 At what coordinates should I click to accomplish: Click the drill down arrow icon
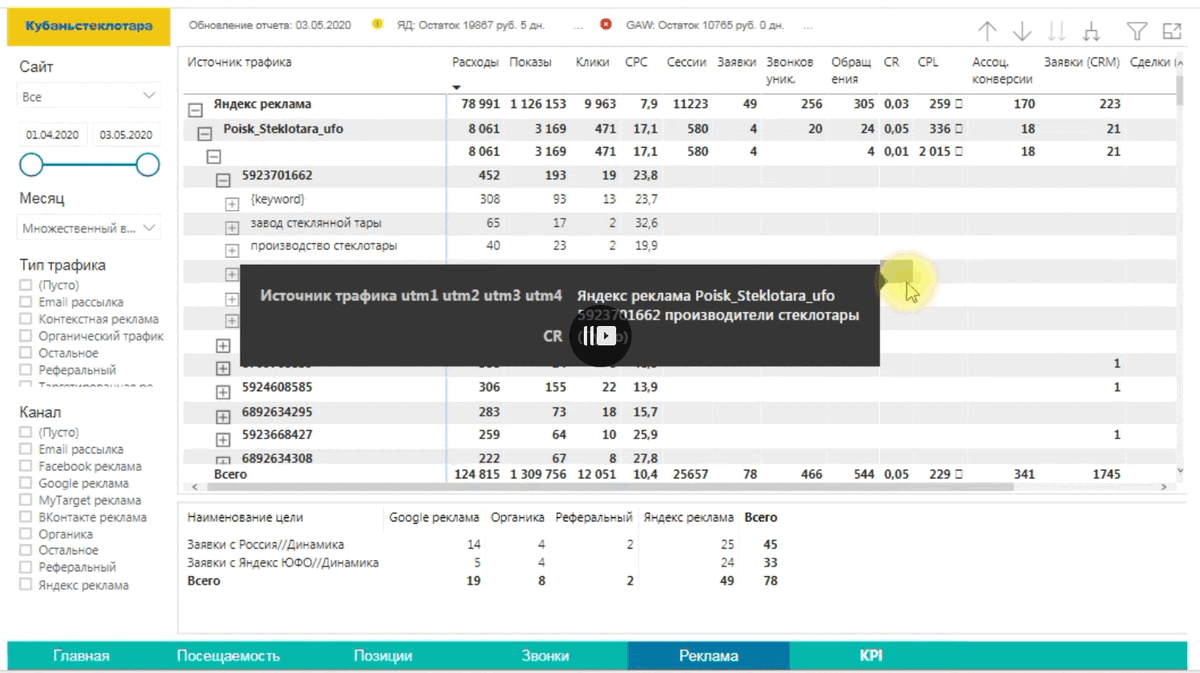[x=1021, y=32]
